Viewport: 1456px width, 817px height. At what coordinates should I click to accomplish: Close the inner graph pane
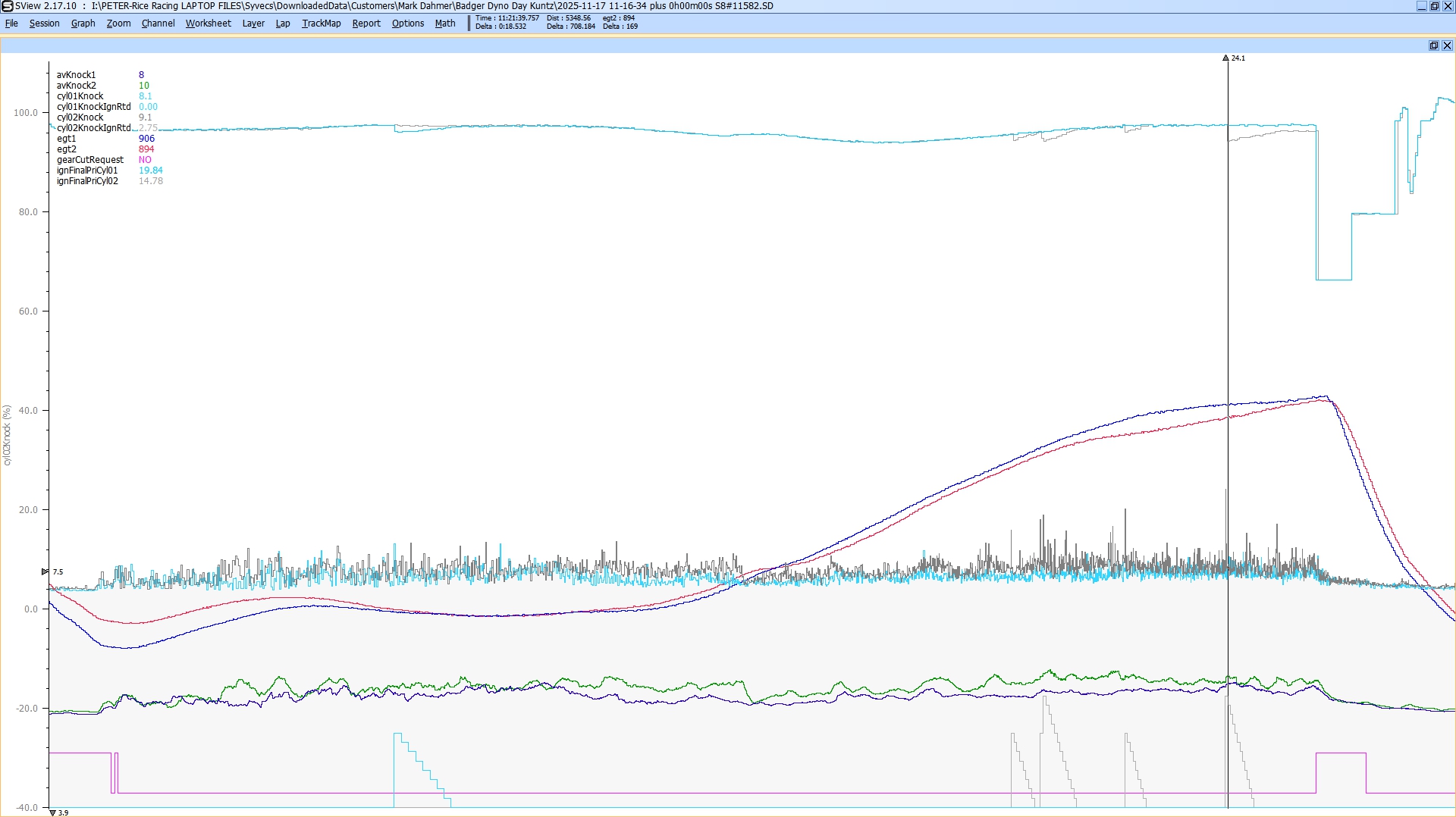coord(1447,45)
